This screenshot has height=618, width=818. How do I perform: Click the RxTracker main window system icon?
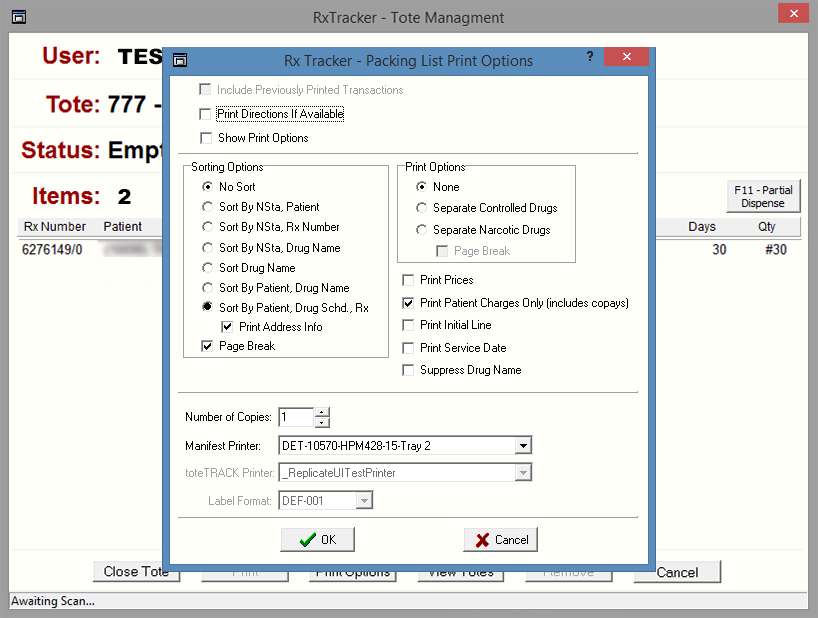[18, 17]
